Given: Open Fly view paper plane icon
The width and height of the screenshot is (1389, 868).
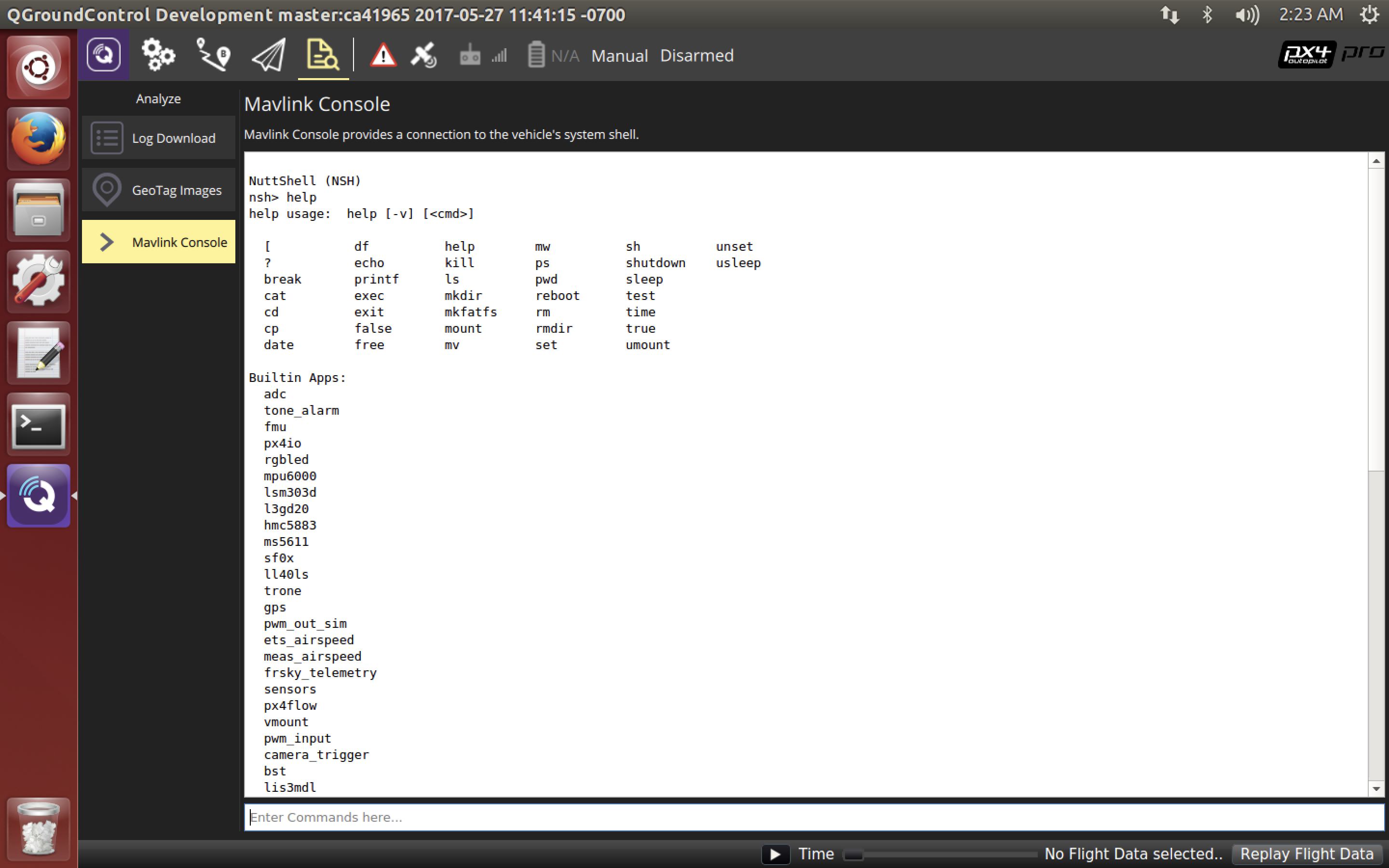Looking at the screenshot, I should (268, 55).
